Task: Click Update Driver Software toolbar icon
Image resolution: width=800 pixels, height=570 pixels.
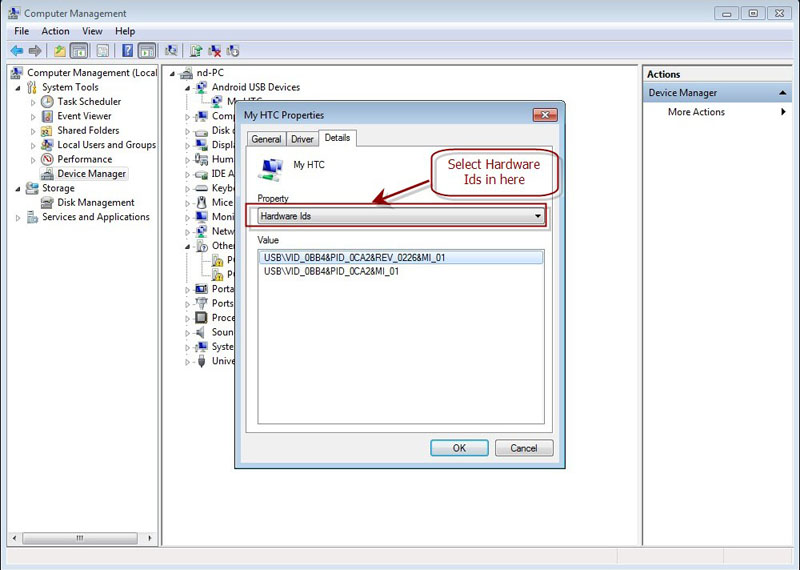Action: 196,51
